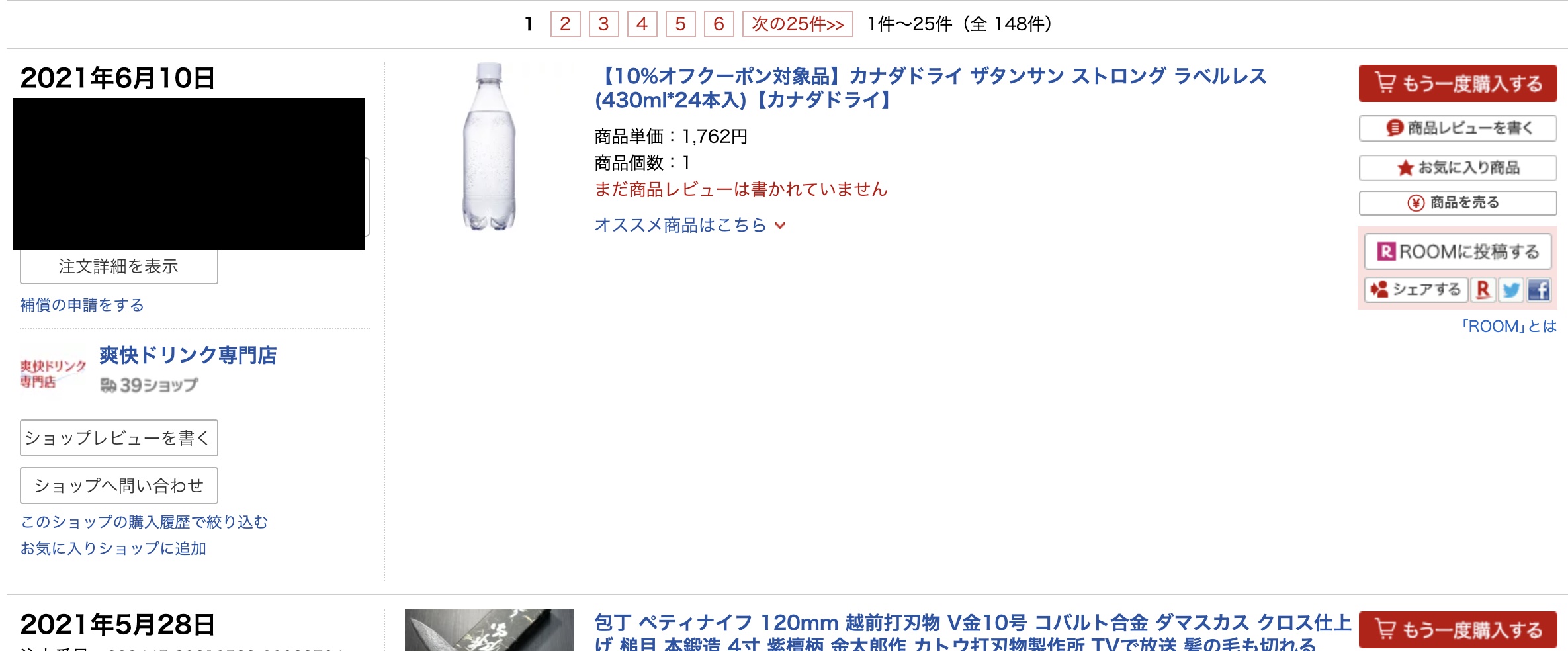
Task: Share purchase on Twitter icon
Action: coord(1511,290)
